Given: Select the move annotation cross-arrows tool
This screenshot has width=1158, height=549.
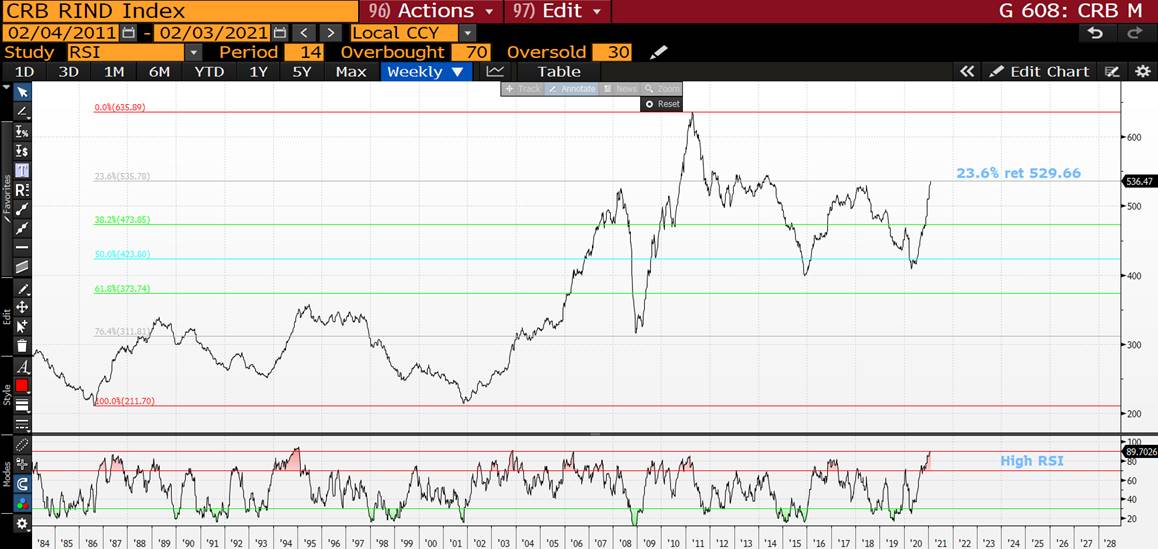Looking at the screenshot, I should [x=22, y=307].
